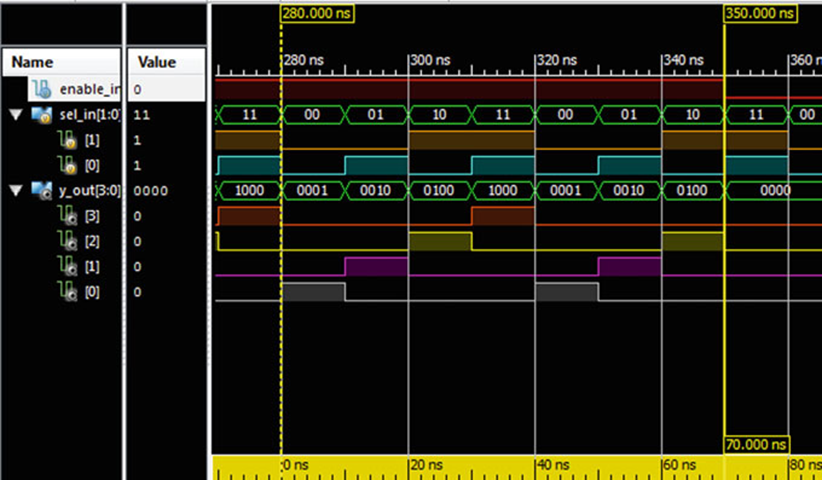
Task: Click the 280 ns ruler label
Action: tap(304, 60)
